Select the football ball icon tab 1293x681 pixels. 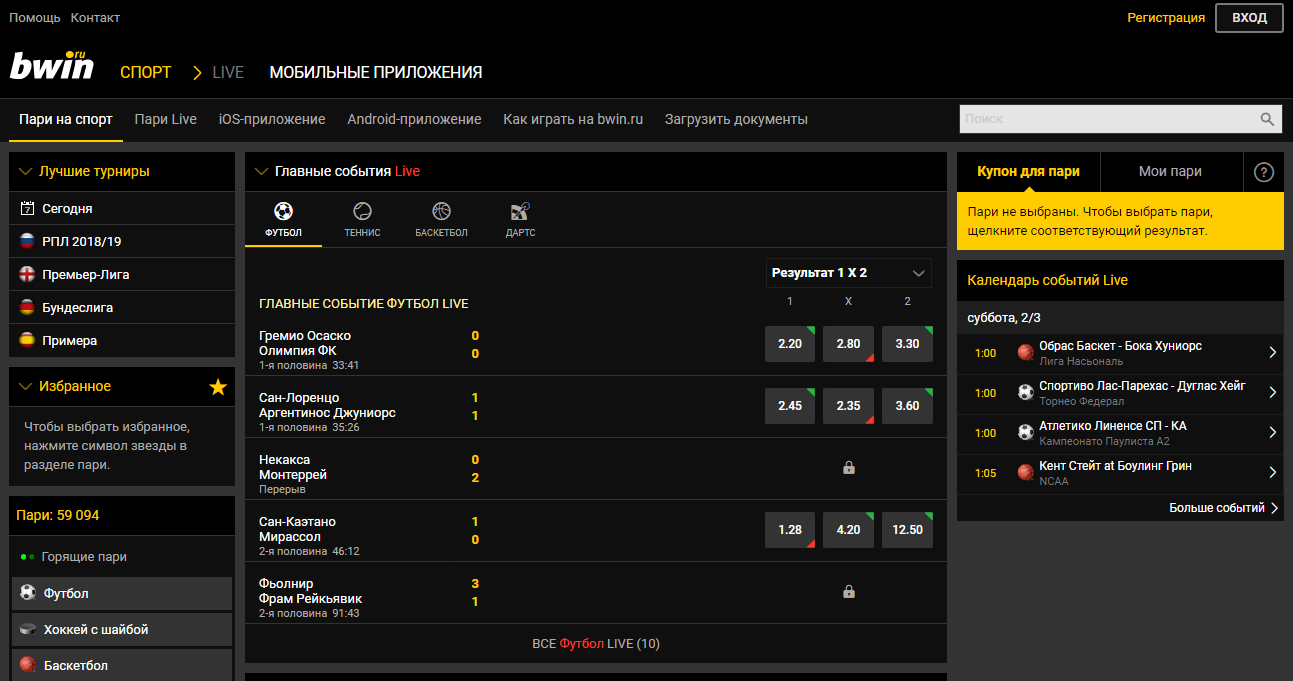tap(283, 211)
